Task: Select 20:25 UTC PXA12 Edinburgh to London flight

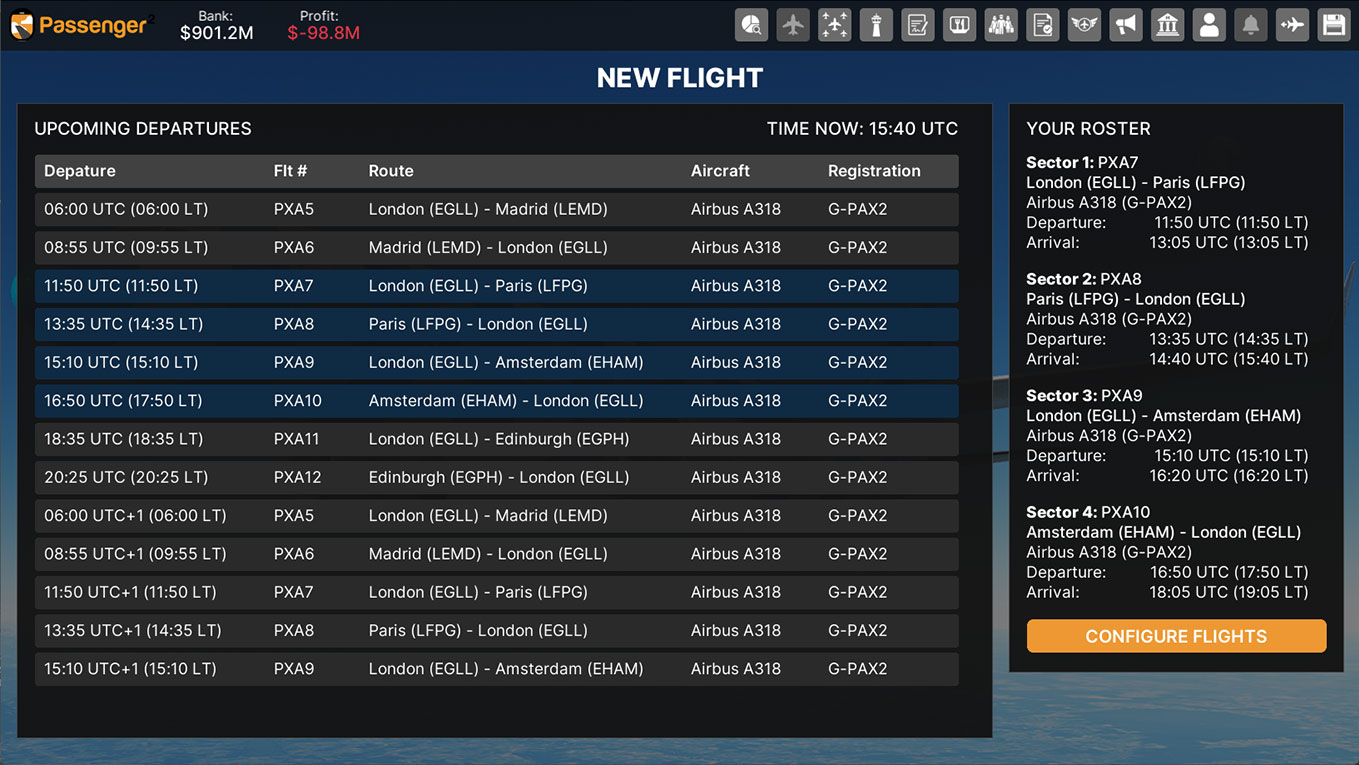Action: 496,477
